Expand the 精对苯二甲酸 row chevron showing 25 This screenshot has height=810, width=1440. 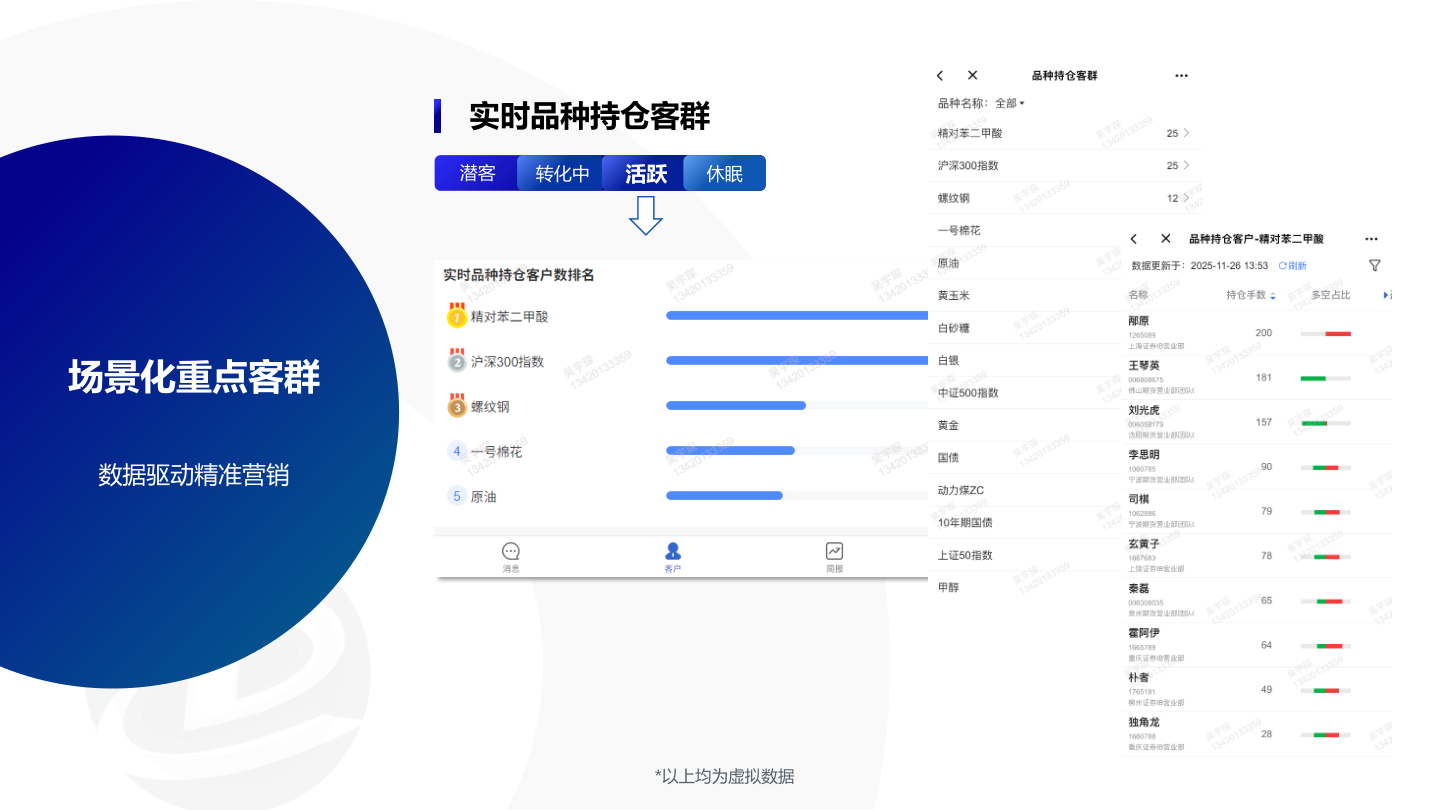(x=1185, y=133)
